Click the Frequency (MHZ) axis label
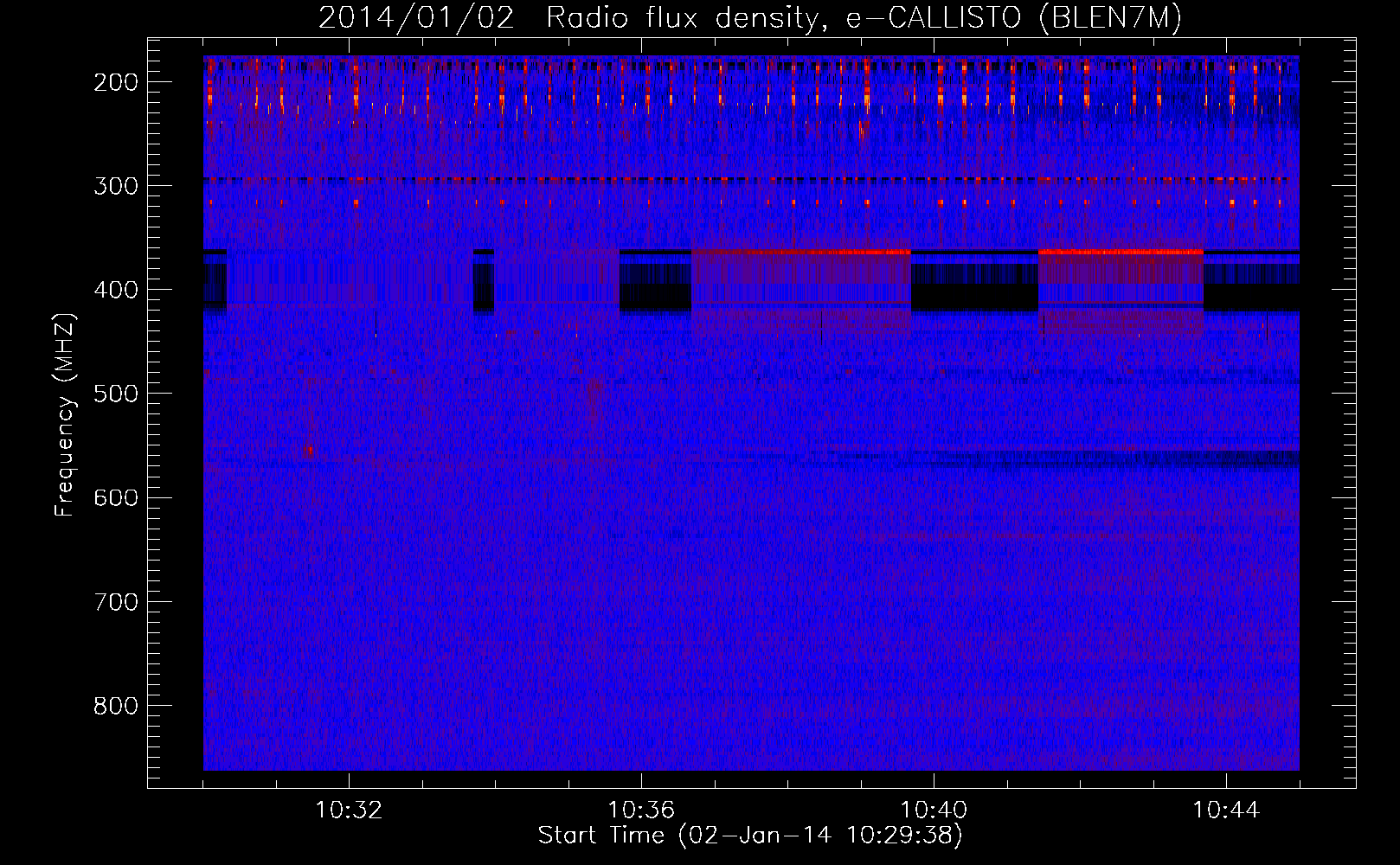1400x865 pixels. pyautogui.click(x=65, y=415)
